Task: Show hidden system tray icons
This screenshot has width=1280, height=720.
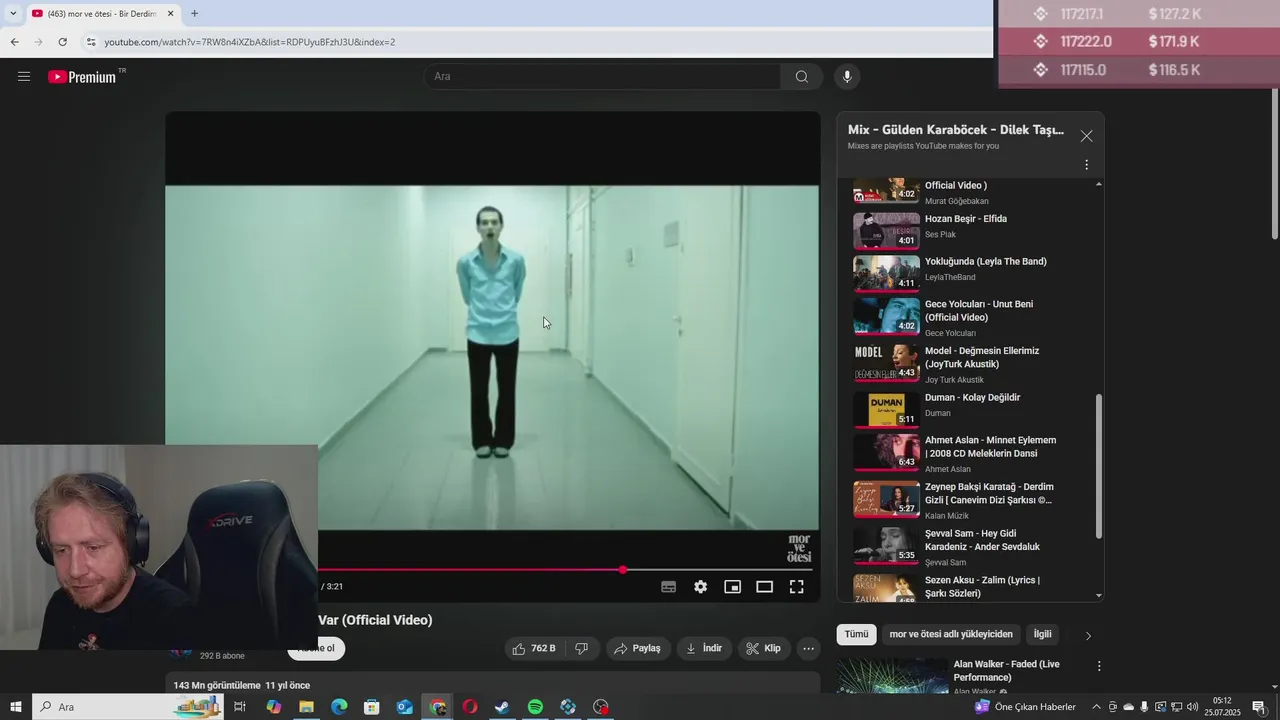Action: coord(1096,707)
